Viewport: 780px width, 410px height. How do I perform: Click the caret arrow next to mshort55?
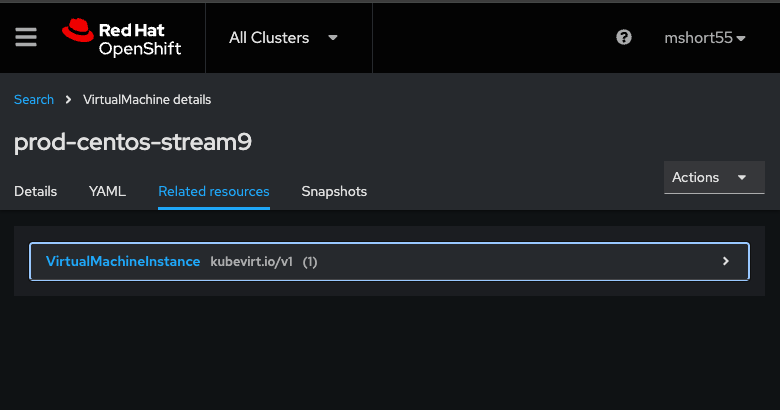point(741,39)
